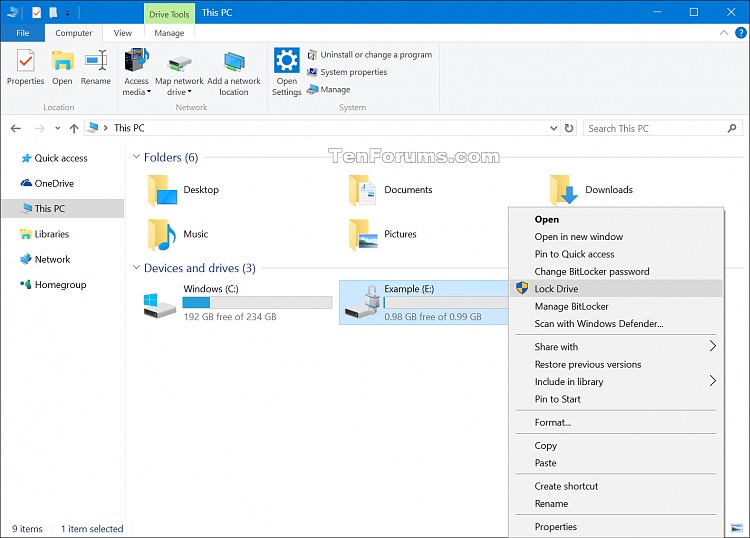
Task: Open the recent locations dropdown arrow
Action: 57,128
